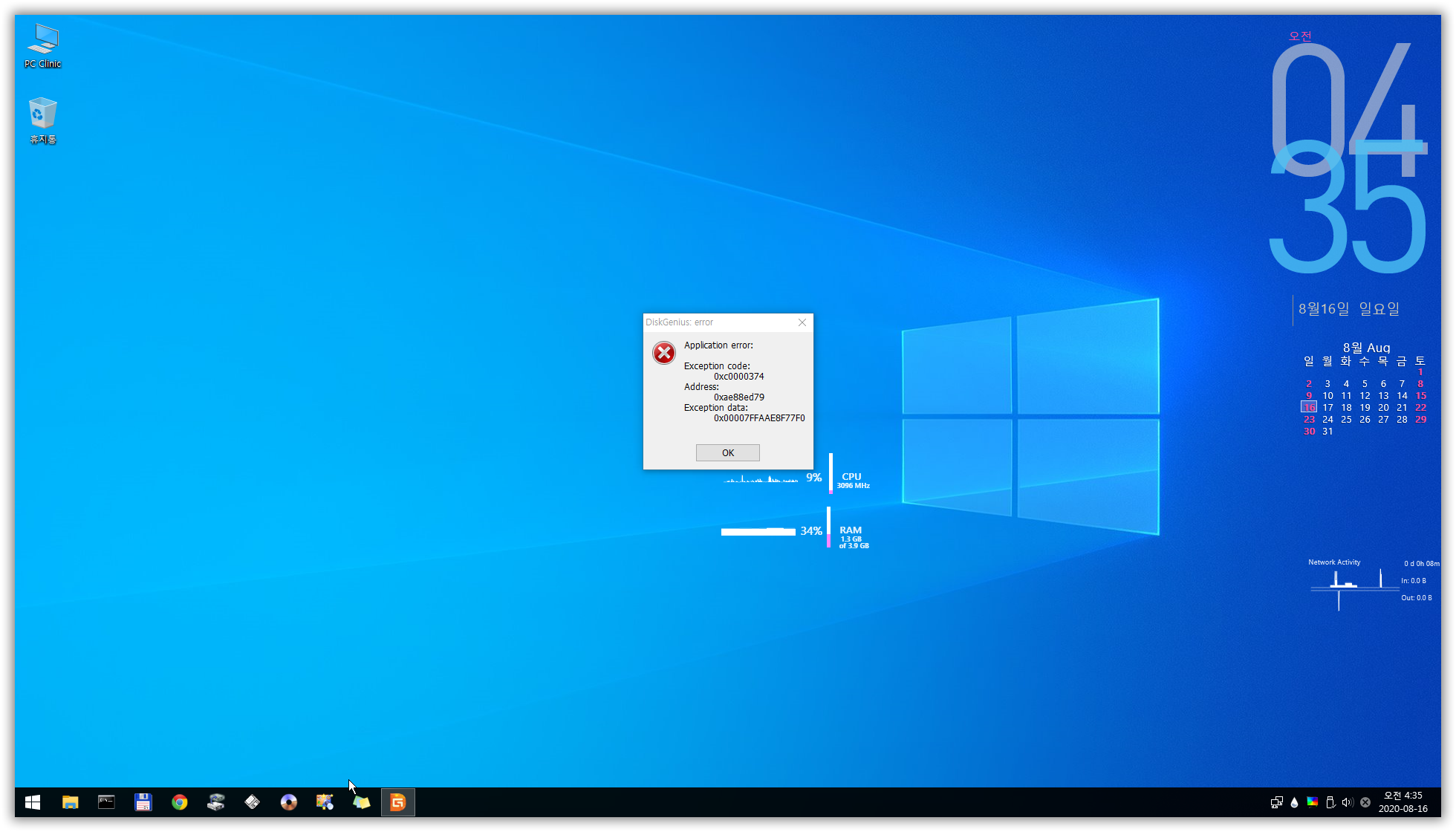The height and width of the screenshot is (832, 1456).
Task: Click the gray X circle tray icon
Action: click(x=1365, y=802)
